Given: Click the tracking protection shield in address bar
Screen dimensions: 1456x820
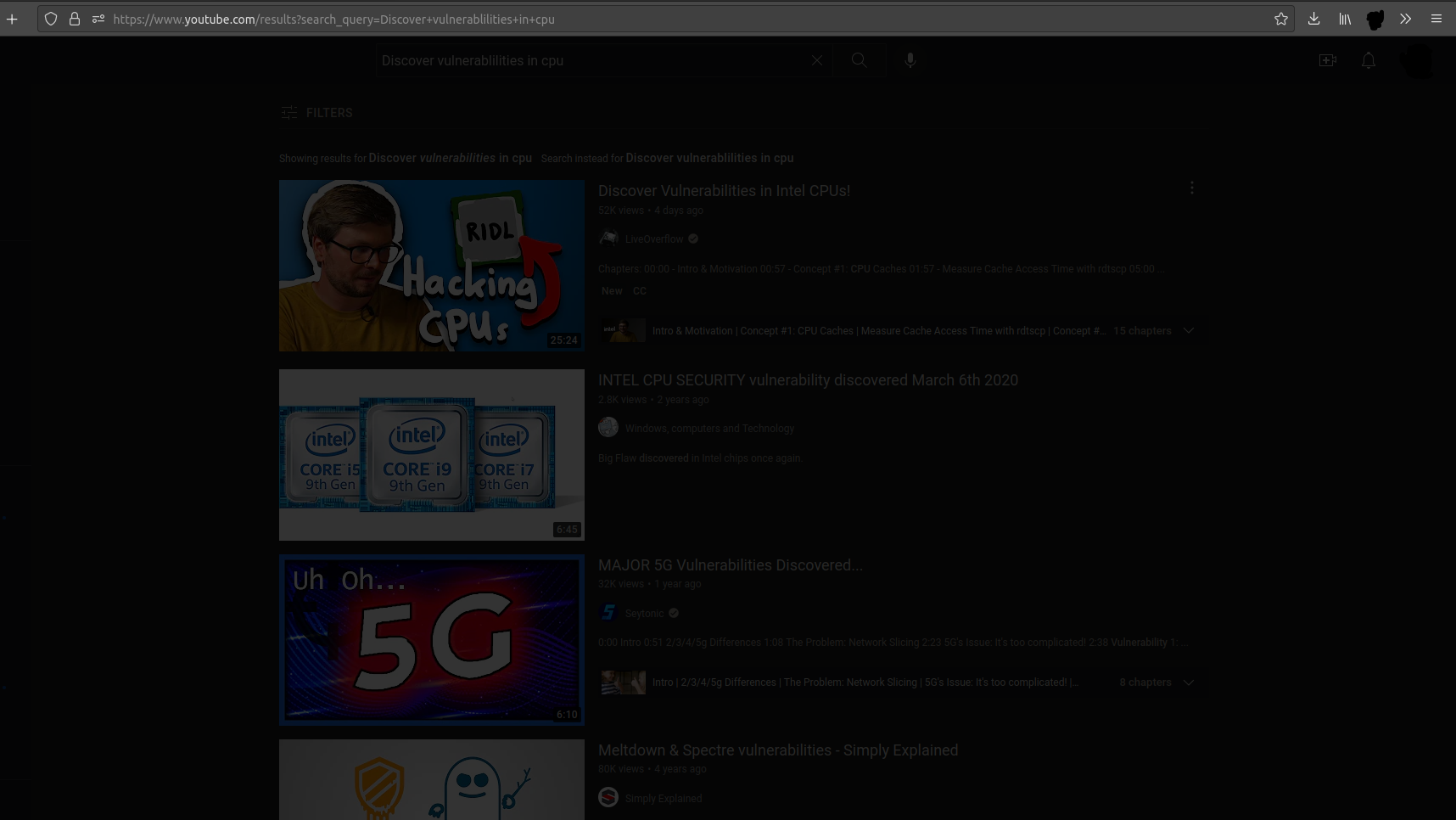Looking at the screenshot, I should [51, 19].
